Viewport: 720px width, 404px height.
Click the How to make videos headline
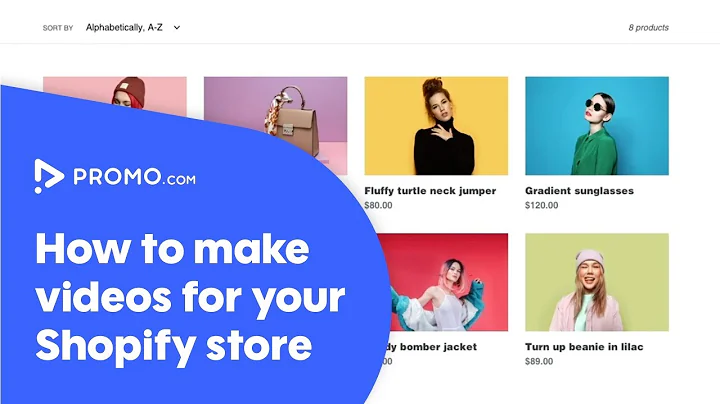pos(190,297)
